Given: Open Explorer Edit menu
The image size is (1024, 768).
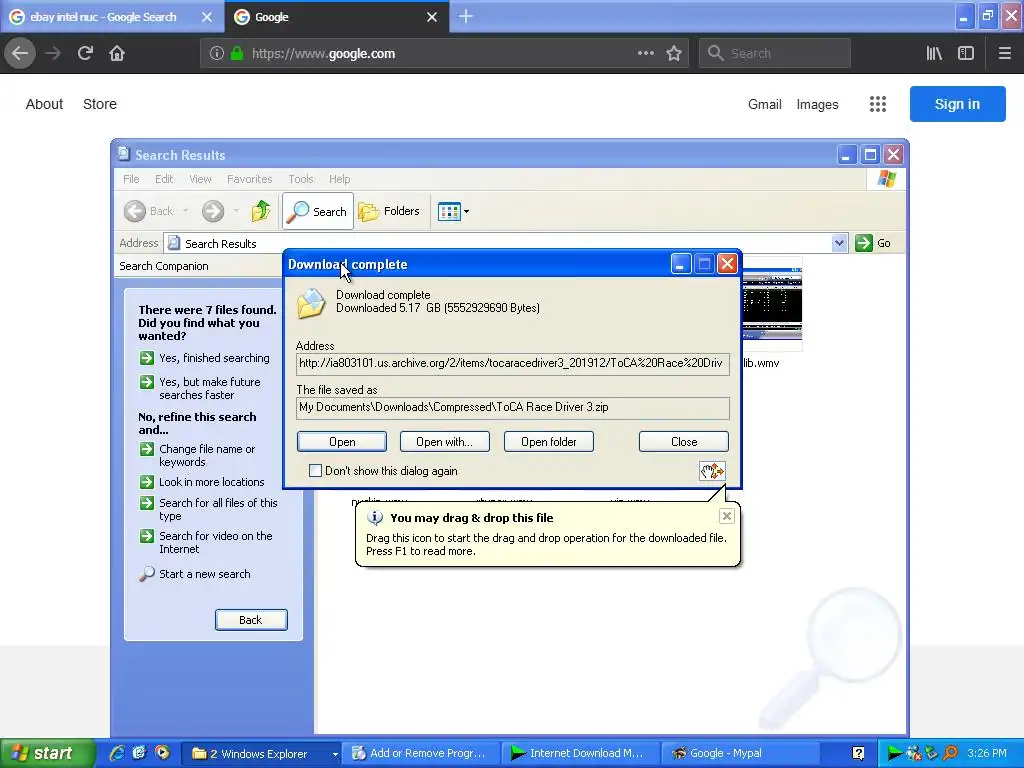Looking at the screenshot, I should [164, 179].
